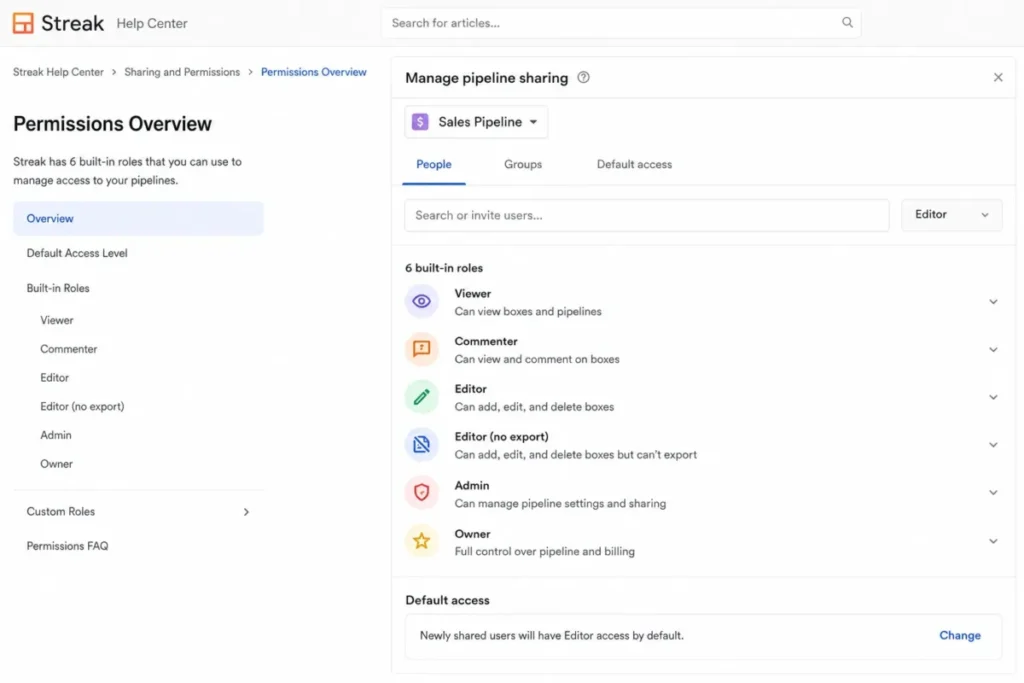
Task: Click the Viewer eye icon
Action: point(421,302)
